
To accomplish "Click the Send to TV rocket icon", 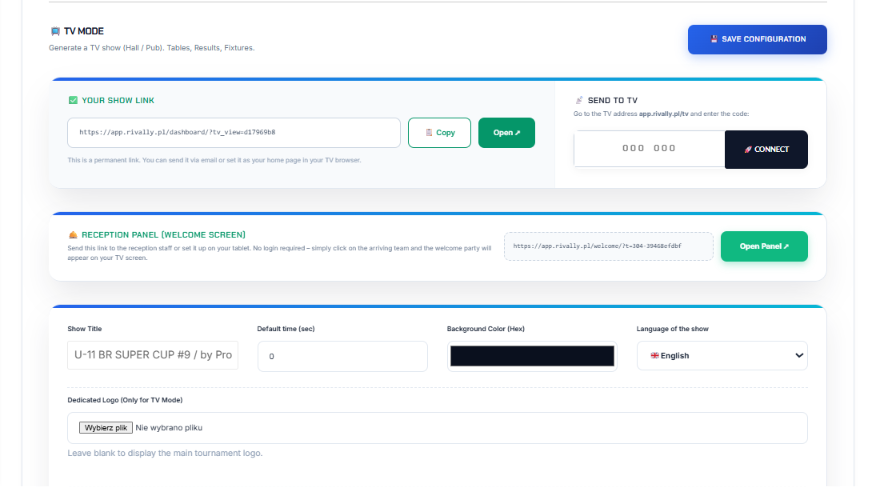I will 579,101.
